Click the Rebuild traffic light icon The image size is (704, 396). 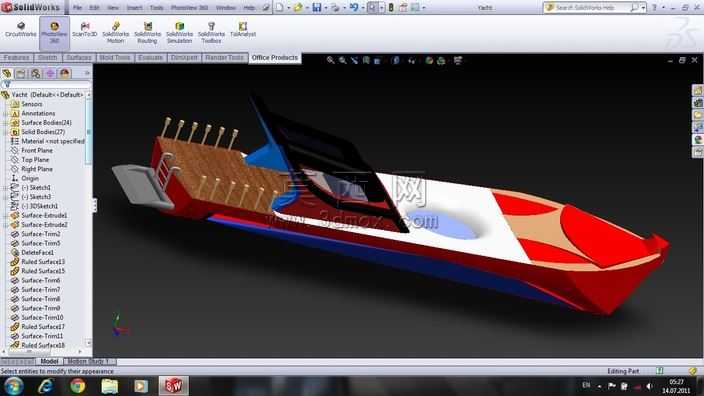[x=391, y=8]
